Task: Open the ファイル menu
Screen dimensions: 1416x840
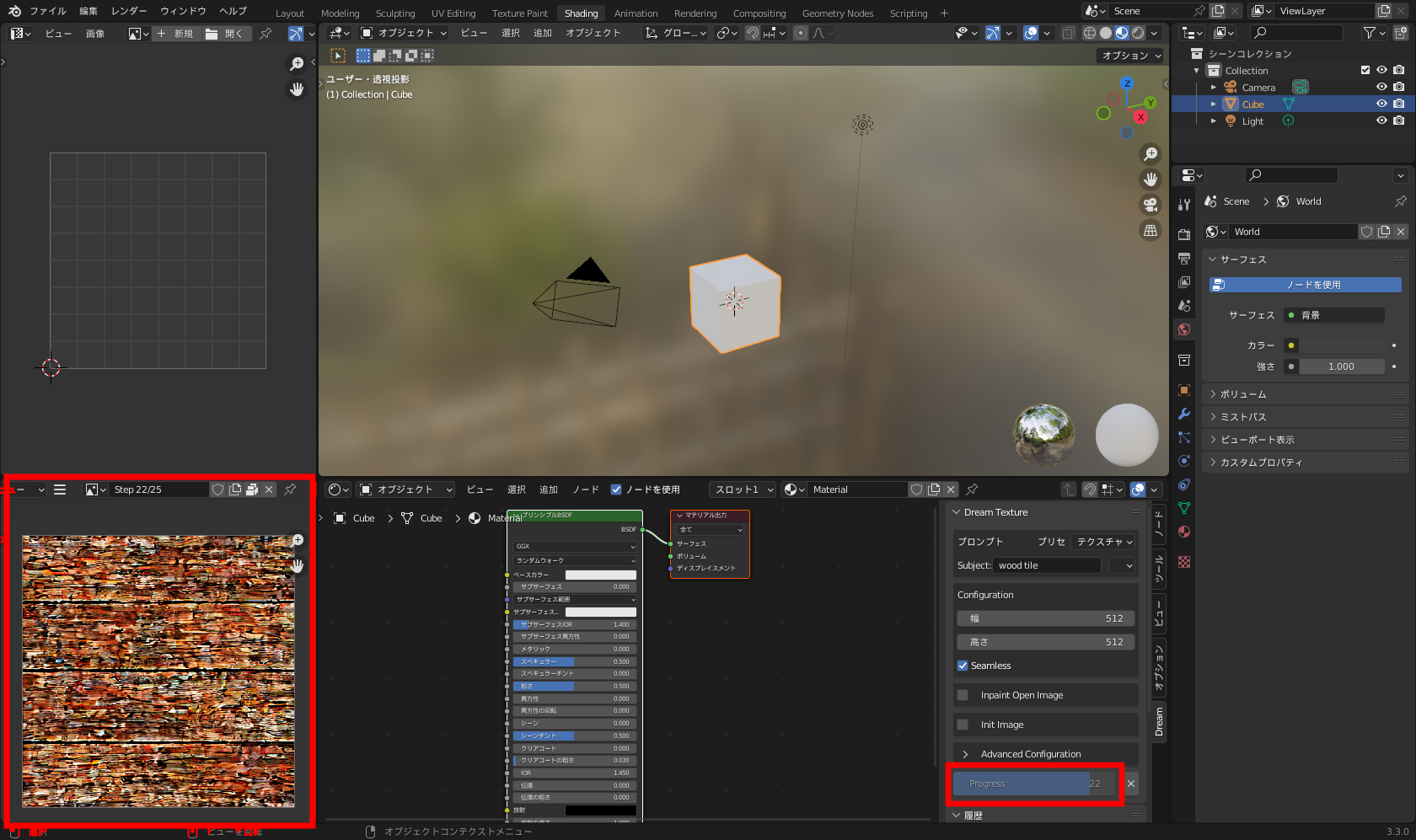Action: [48, 11]
